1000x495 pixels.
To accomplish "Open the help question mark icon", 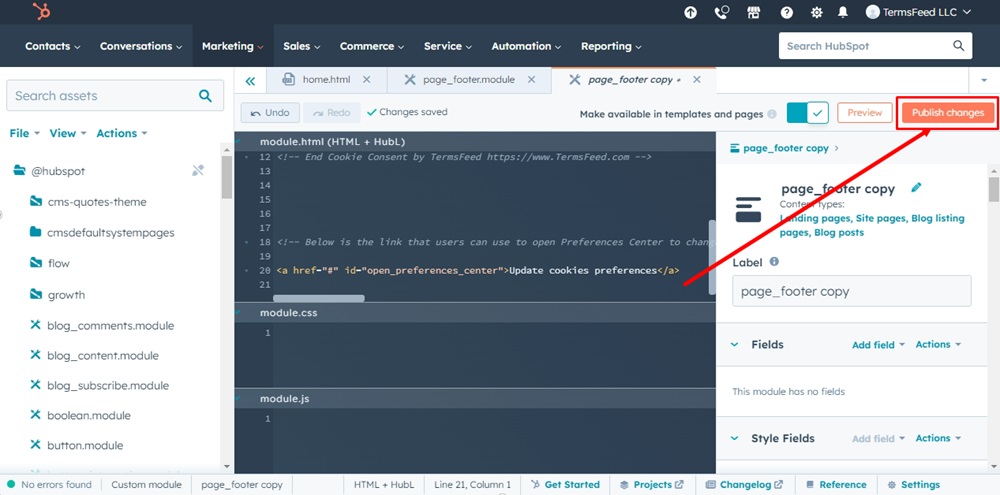I will [x=787, y=12].
